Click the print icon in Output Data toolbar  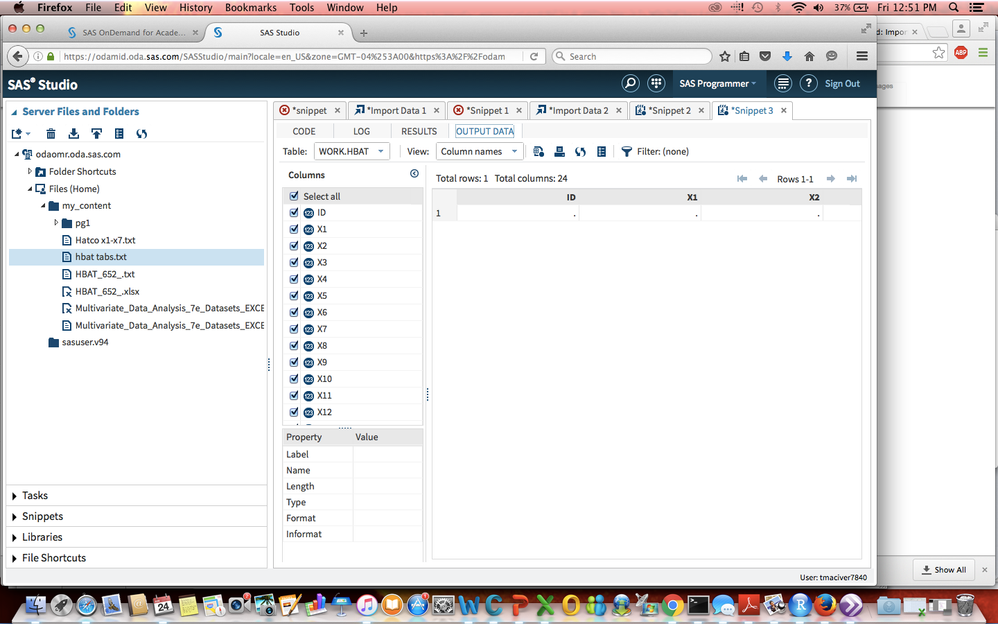pos(559,152)
